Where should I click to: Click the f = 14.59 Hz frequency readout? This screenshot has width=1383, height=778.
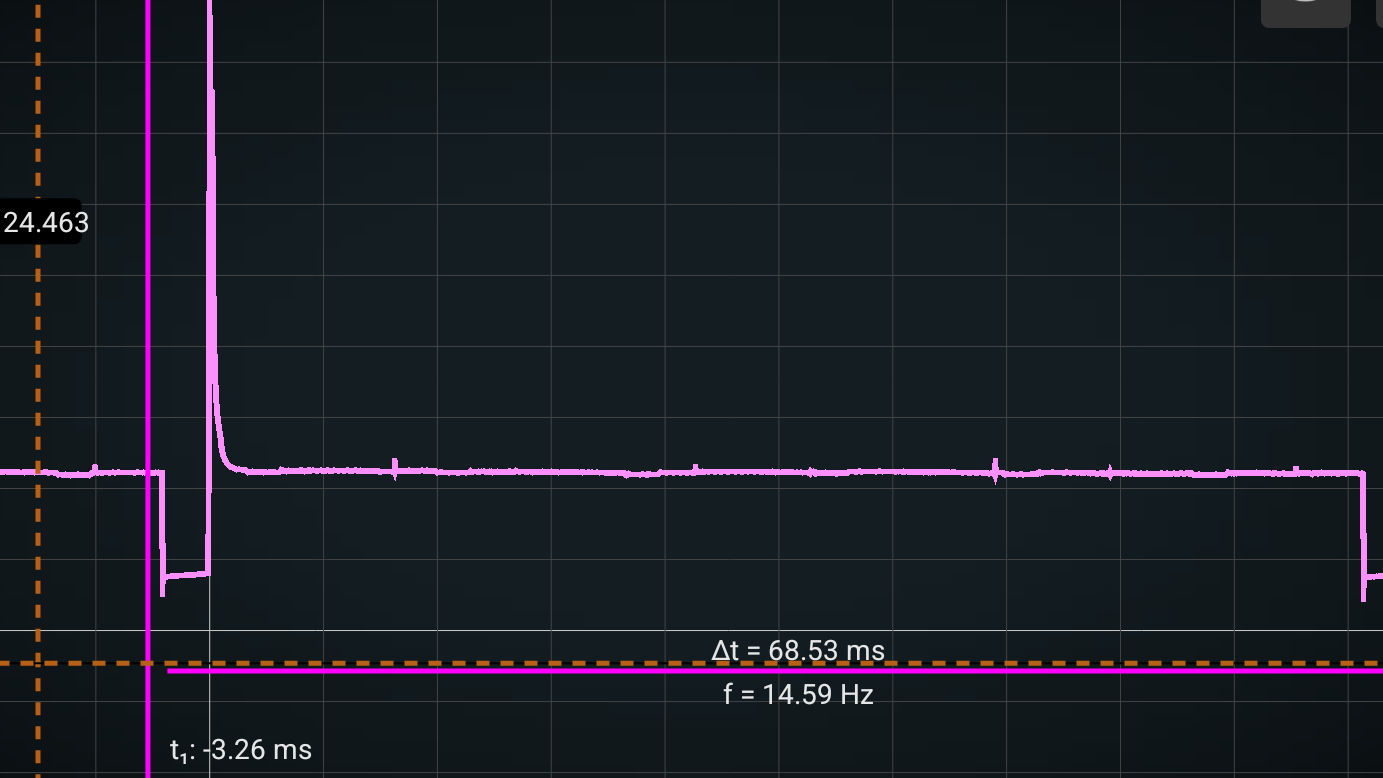pos(798,694)
